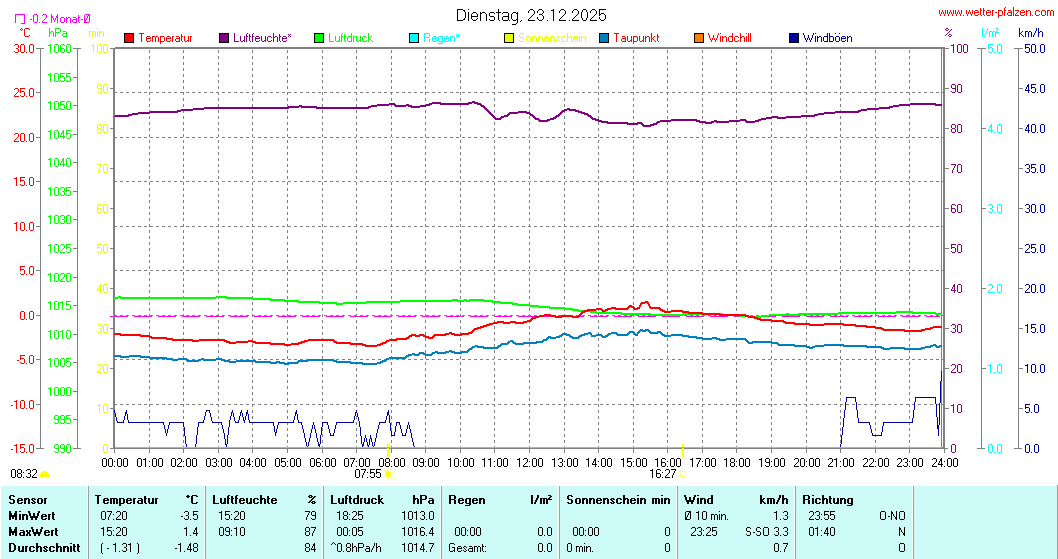
Task: Click the blue Taupunkt legend square
Action: [604, 38]
